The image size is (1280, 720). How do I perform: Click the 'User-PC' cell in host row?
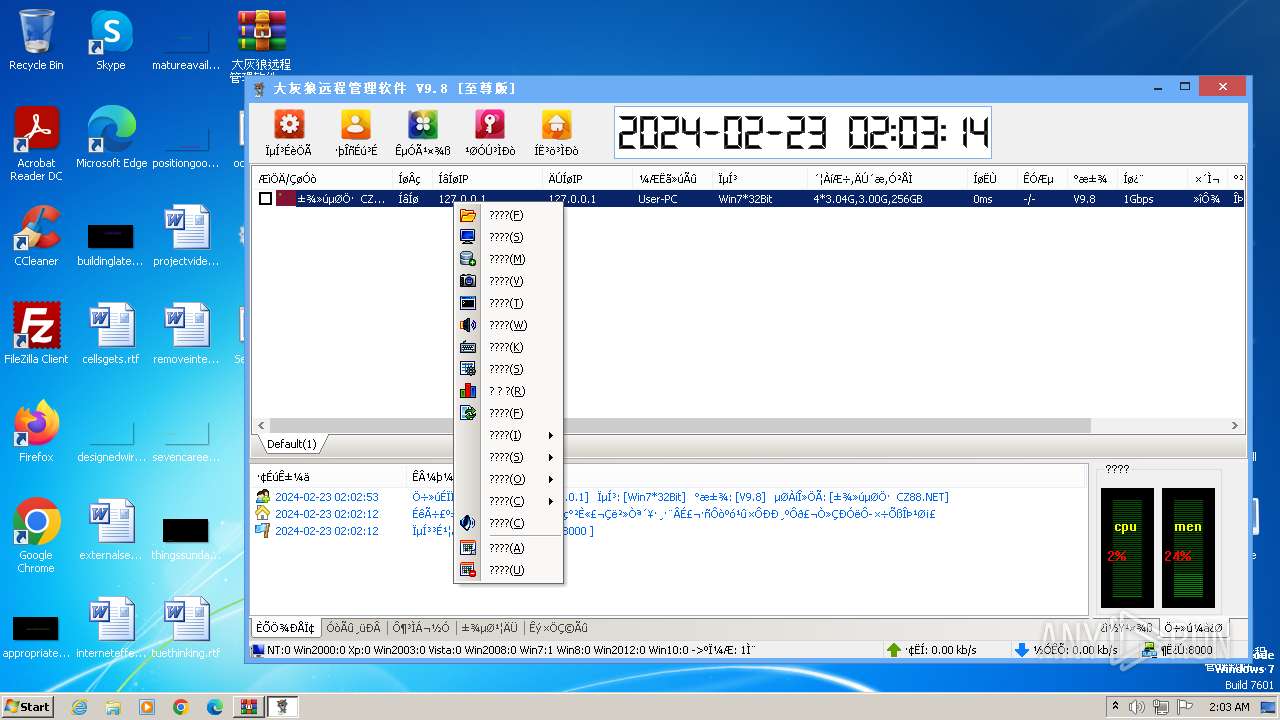coord(658,199)
